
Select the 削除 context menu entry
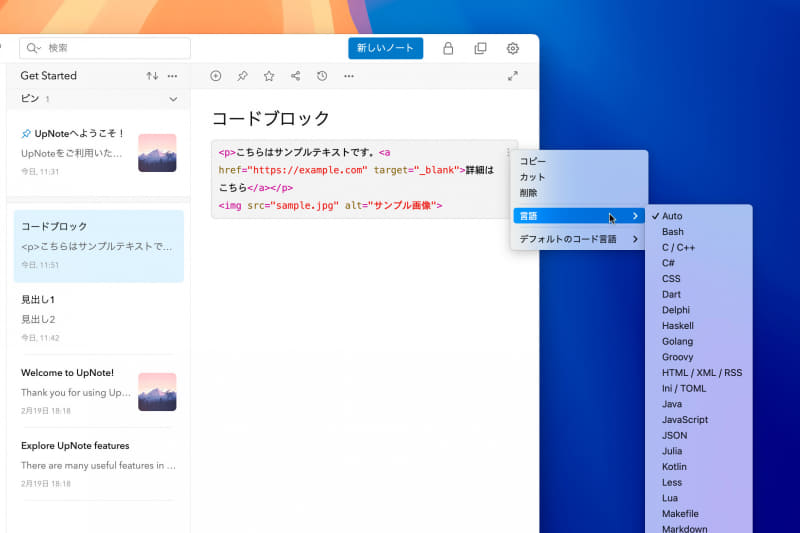pyautogui.click(x=579, y=193)
